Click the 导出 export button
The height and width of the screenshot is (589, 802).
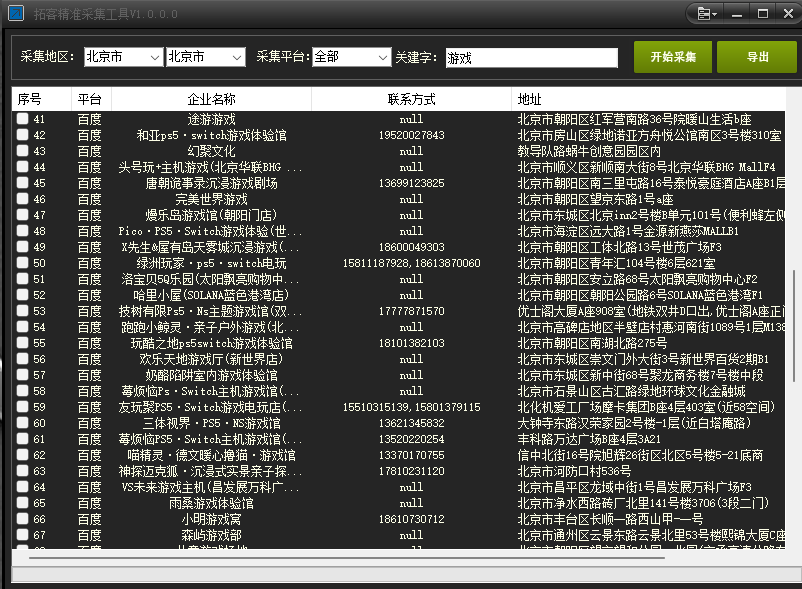(x=758, y=57)
